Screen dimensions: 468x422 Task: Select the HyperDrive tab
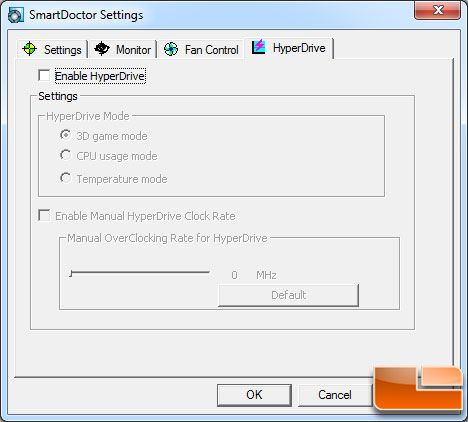pos(289,48)
